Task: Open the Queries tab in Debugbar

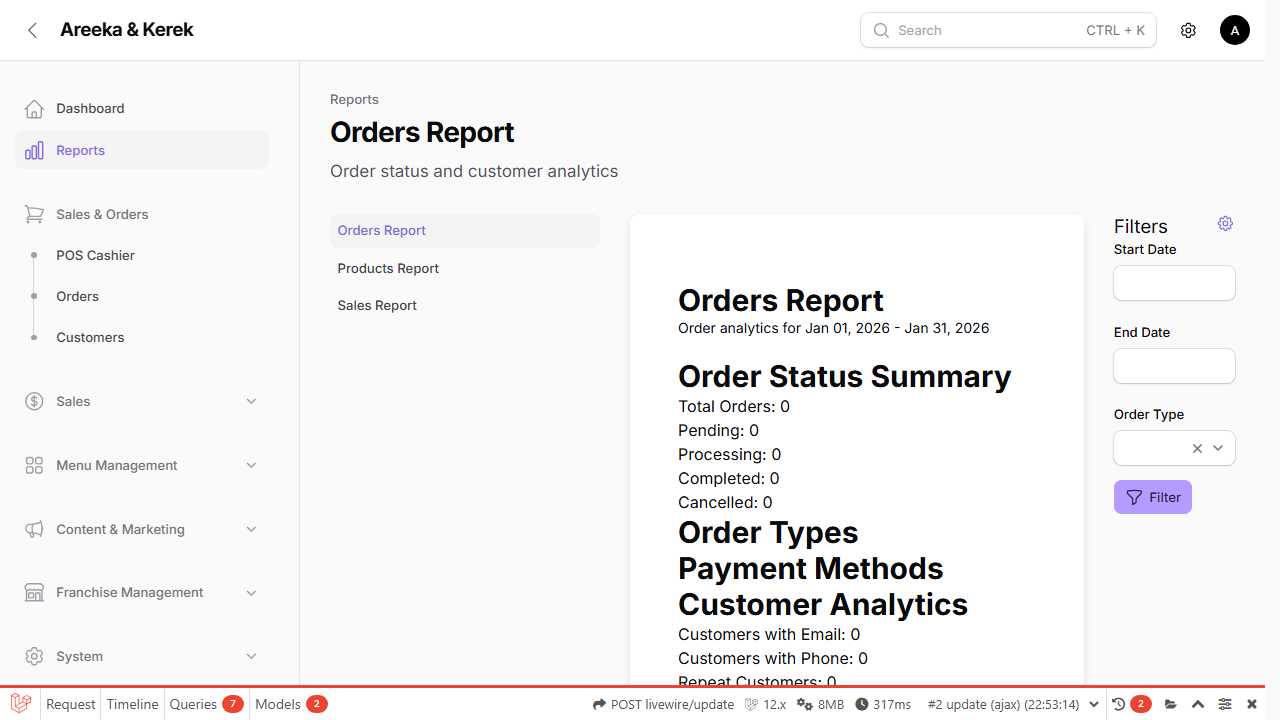Action: (x=193, y=703)
